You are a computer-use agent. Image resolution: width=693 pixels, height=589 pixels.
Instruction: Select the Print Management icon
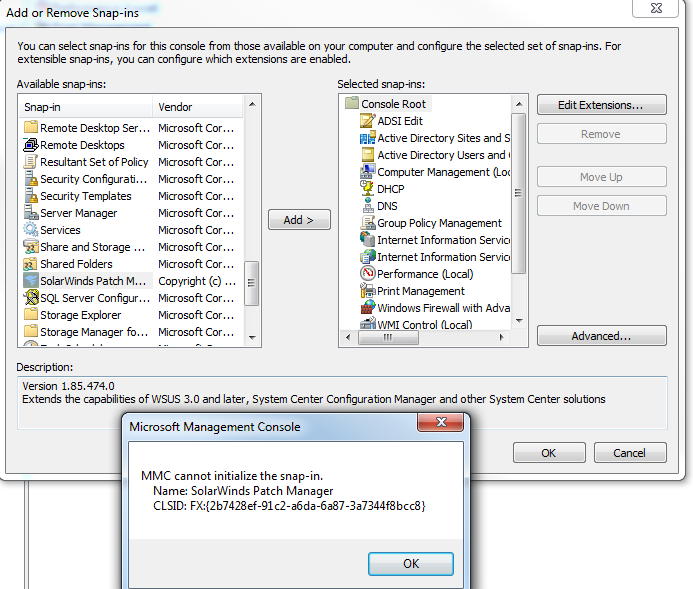[x=367, y=291]
